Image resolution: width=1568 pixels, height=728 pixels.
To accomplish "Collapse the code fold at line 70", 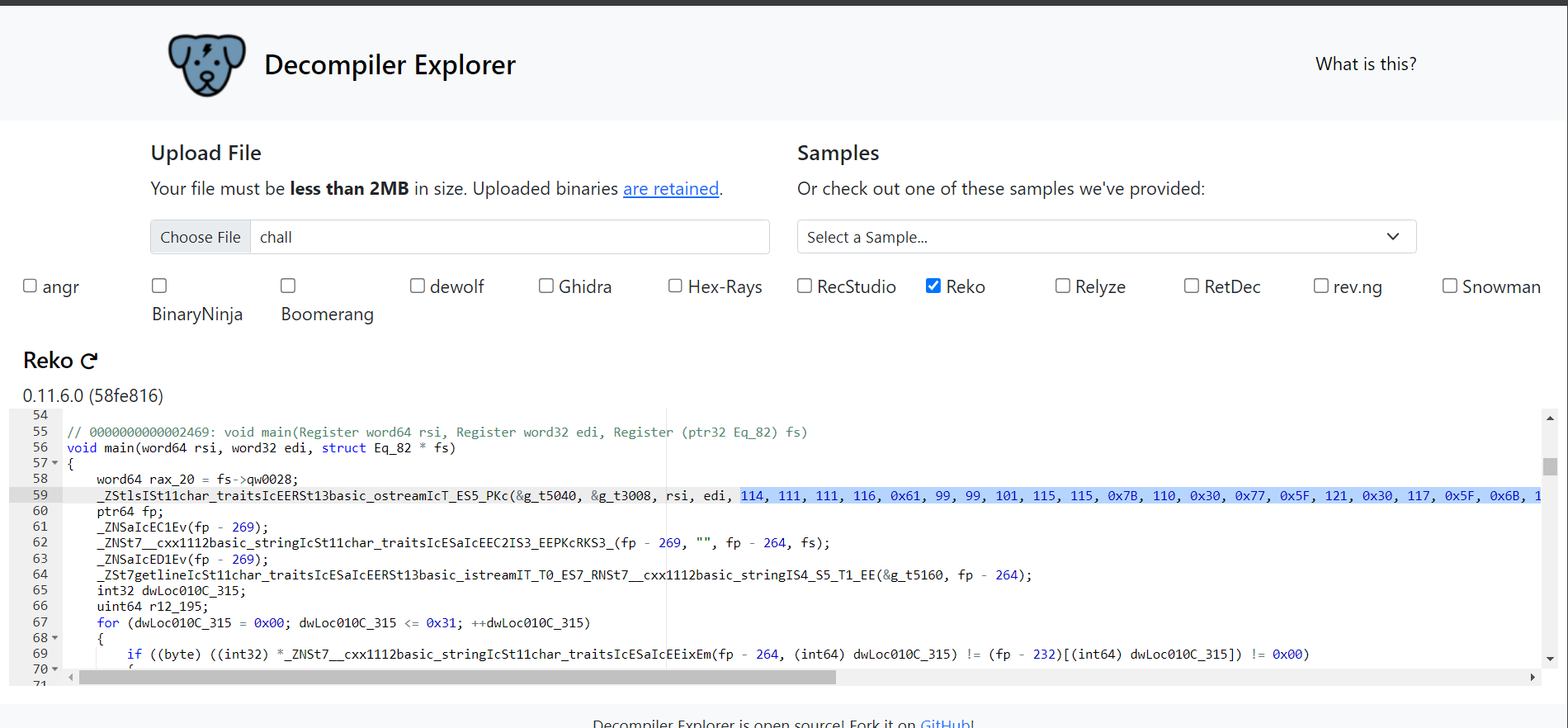I will [55, 669].
